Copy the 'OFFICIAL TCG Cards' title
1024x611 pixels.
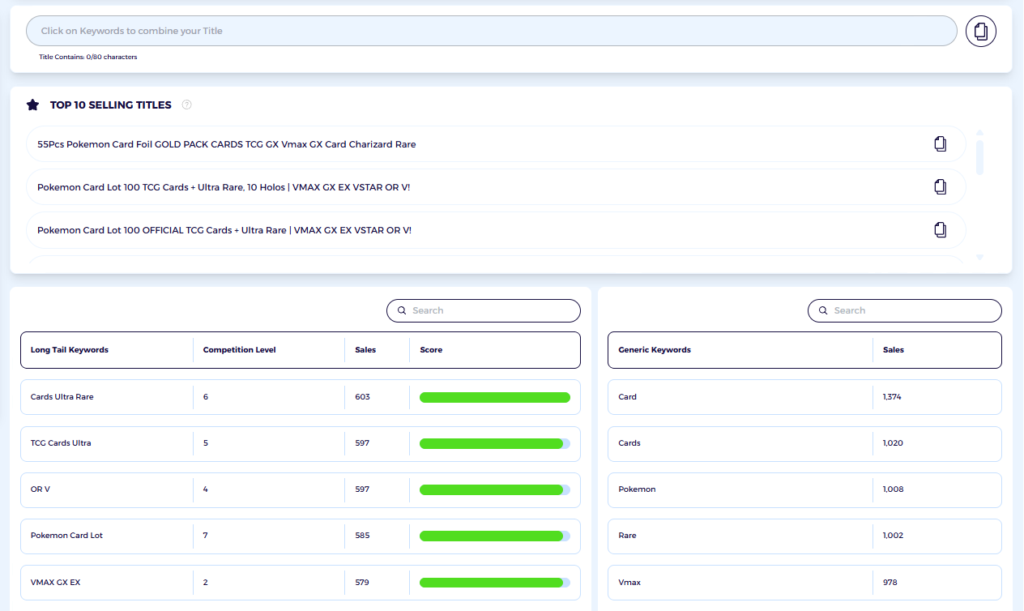[940, 230]
